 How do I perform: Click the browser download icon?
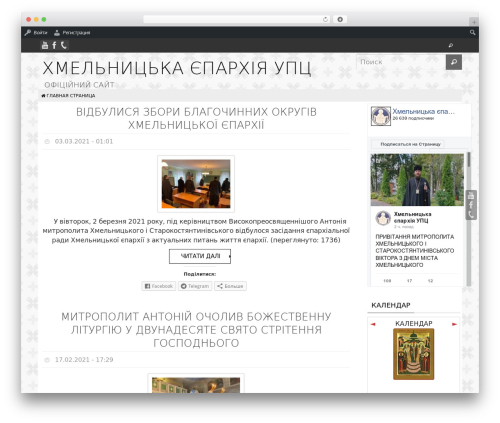pos(340,19)
